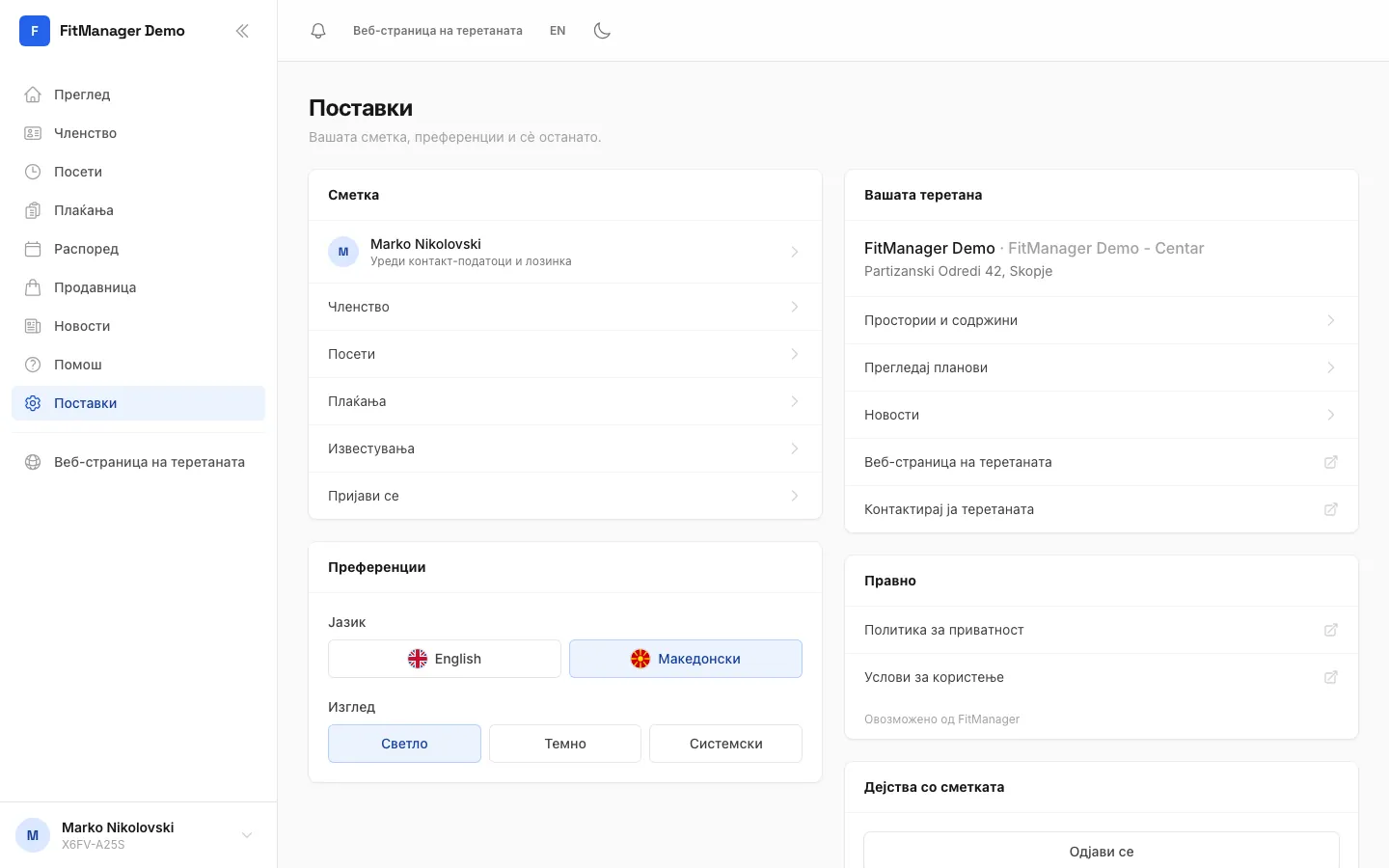Open the Плаќања row in the Сметка card
This screenshot has height=868, width=1389.
[565, 401]
